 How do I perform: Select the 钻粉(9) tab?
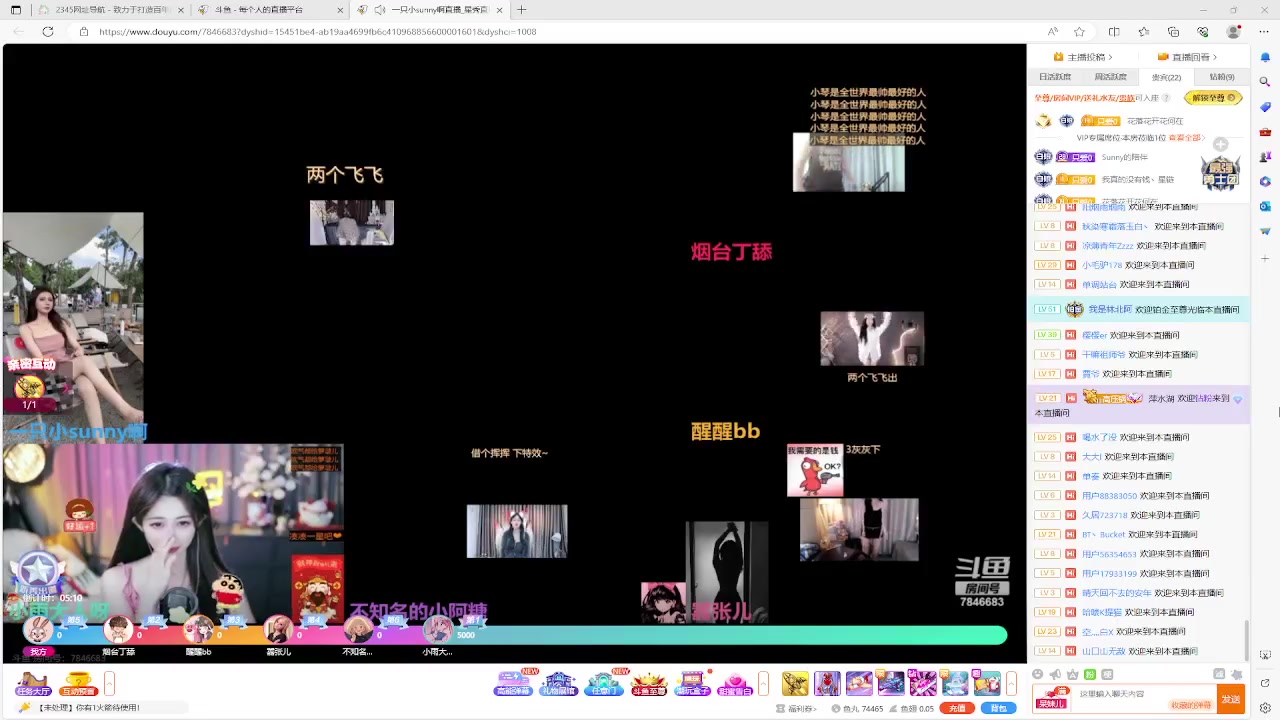tap(1222, 77)
